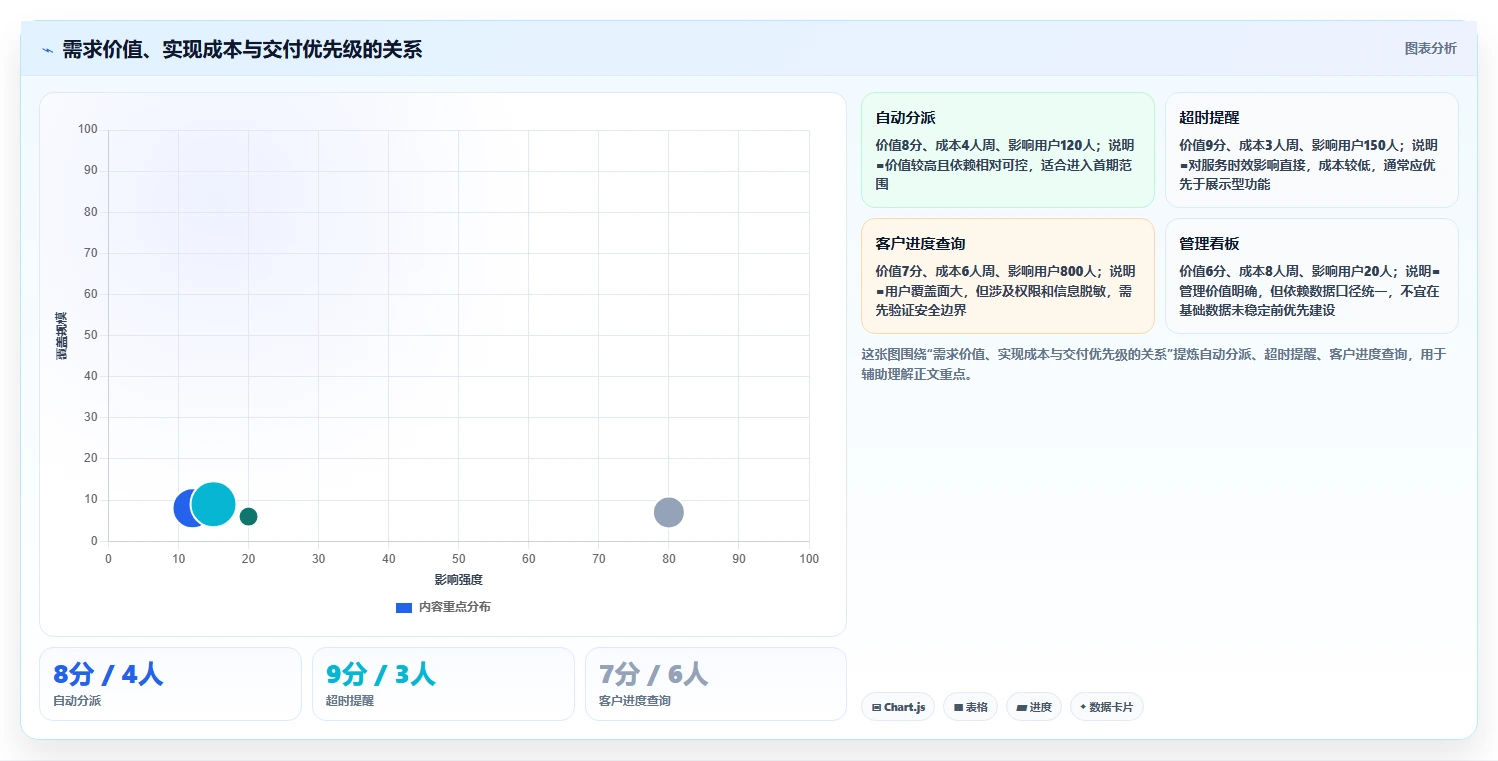Select the 表格 tag chip
1498x761 pixels.
pos(970,707)
